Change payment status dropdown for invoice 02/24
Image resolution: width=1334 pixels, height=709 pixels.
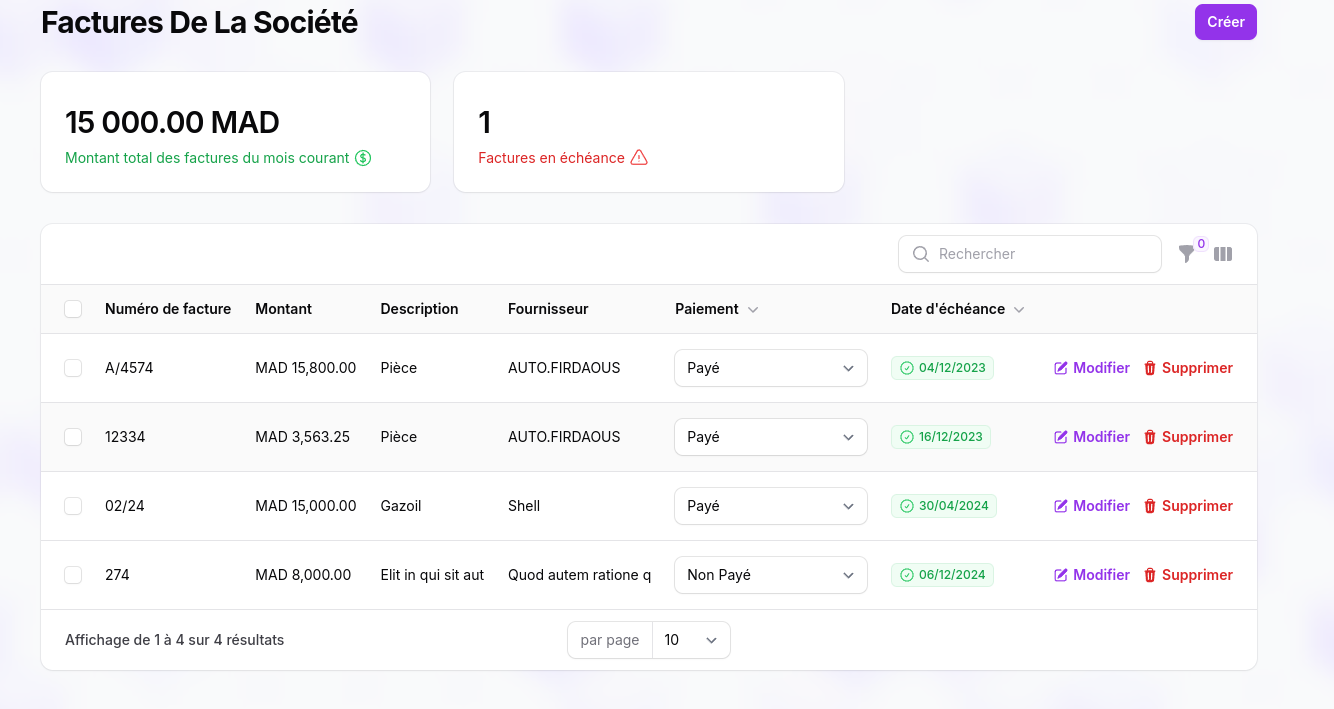click(x=770, y=506)
